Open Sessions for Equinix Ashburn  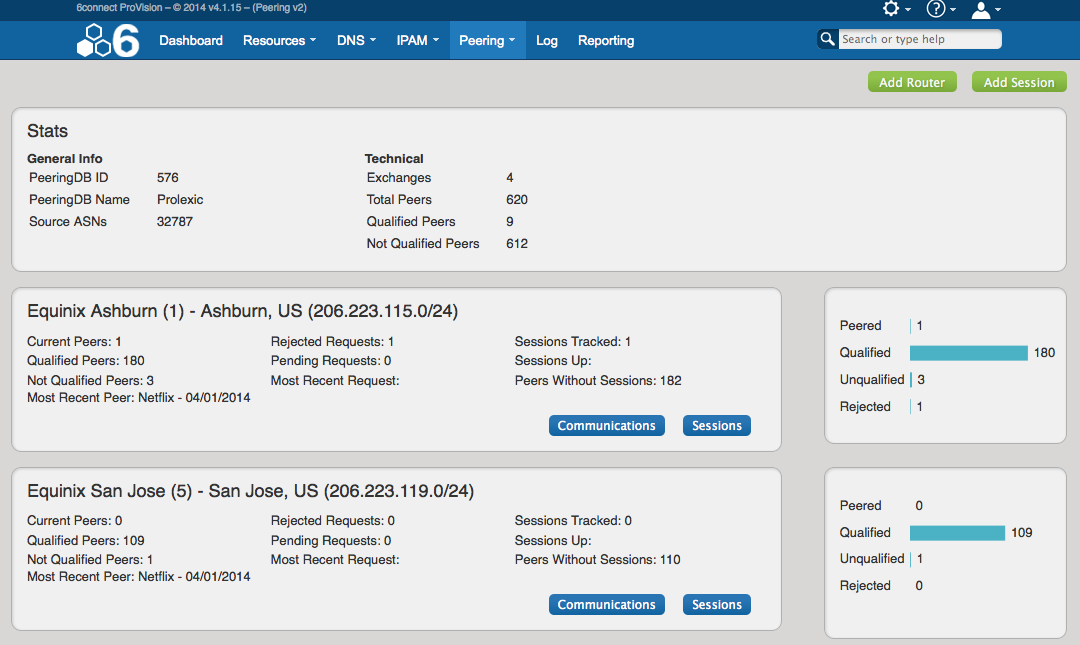[x=716, y=426]
